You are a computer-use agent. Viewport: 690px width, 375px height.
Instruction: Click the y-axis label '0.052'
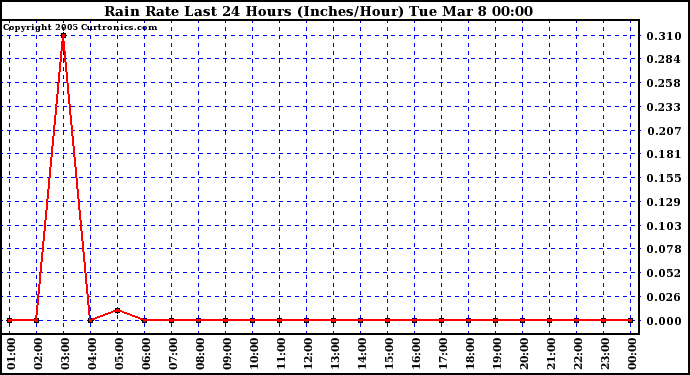pyautogui.click(x=664, y=273)
